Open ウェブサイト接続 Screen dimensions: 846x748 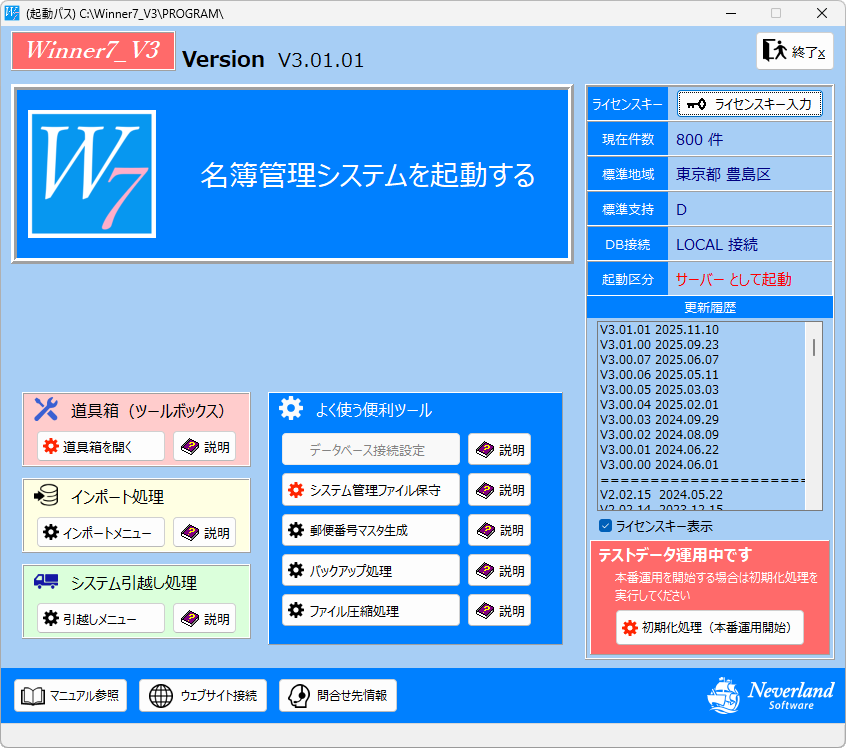pyautogui.click(x=203, y=695)
